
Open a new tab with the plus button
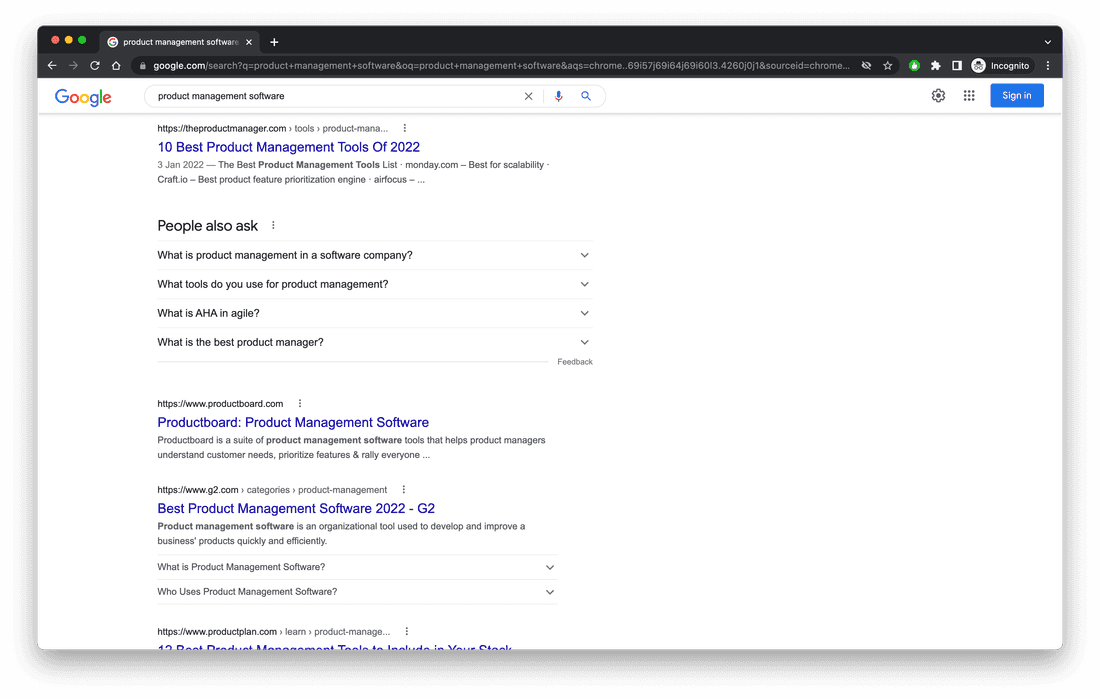(x=274, y=41)
